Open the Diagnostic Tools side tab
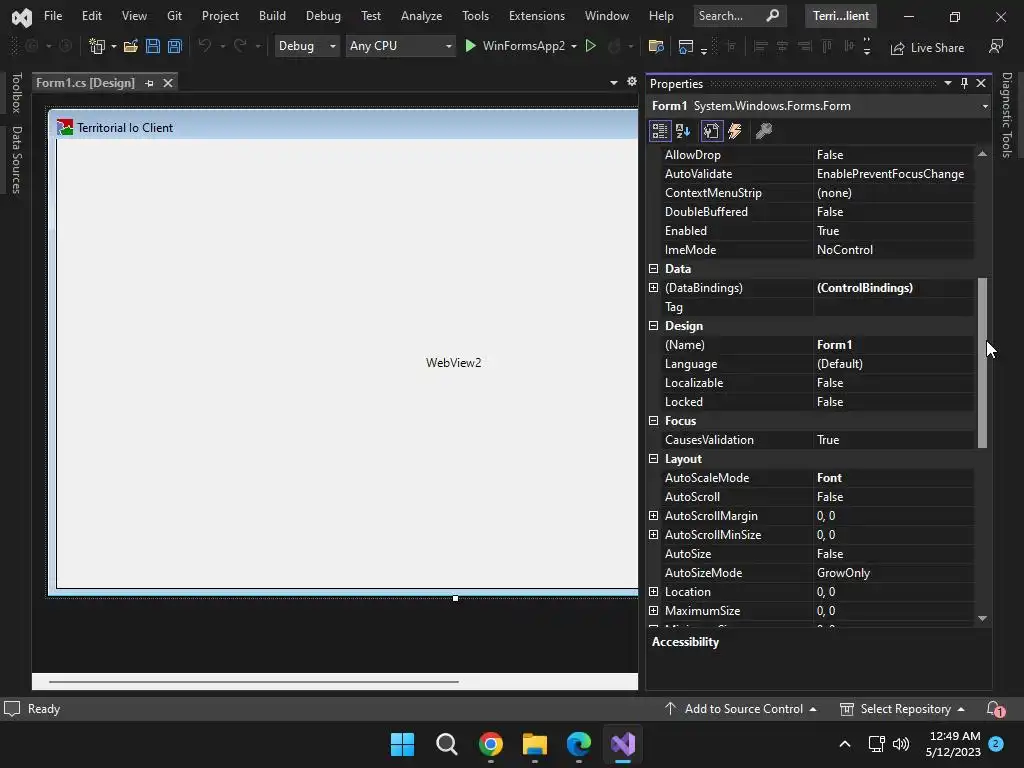This screenshot has height=768, width=1024. pyautogui.click(x=1006, y=115)
